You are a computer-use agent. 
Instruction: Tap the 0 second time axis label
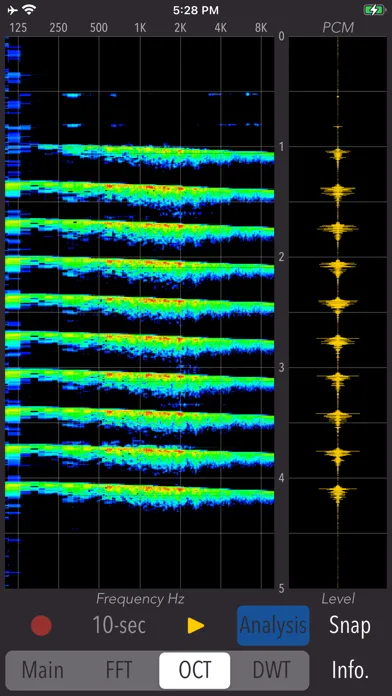pos(281,36)
